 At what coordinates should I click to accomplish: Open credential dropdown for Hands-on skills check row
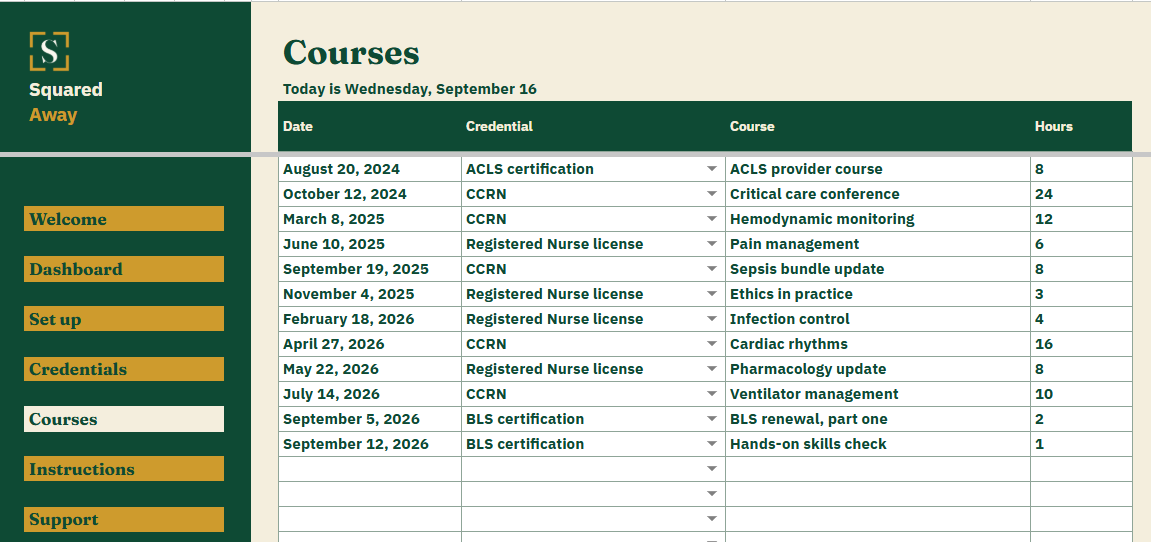point(711,444)
